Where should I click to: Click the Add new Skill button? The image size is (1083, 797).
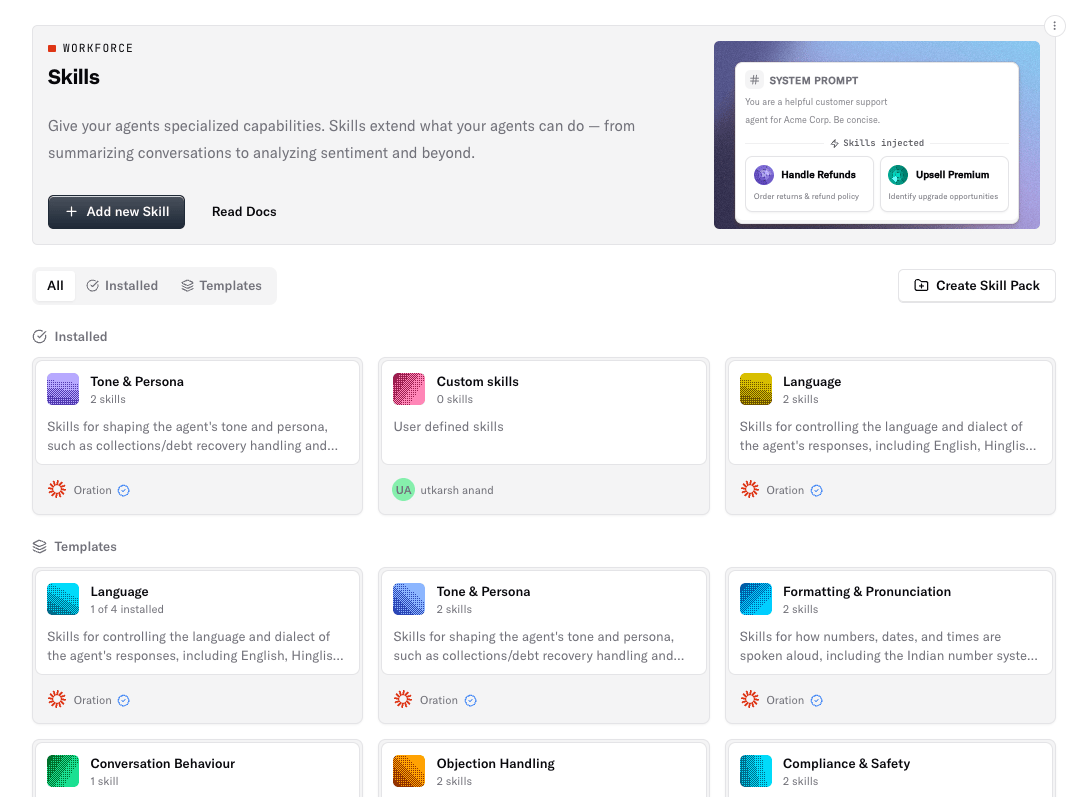click(x=116, y=212)
